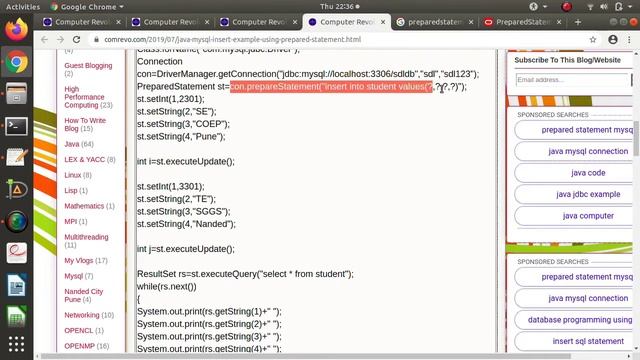Open clock Thu 22:36 calendar
640x360 pixels.
point(337,7)
